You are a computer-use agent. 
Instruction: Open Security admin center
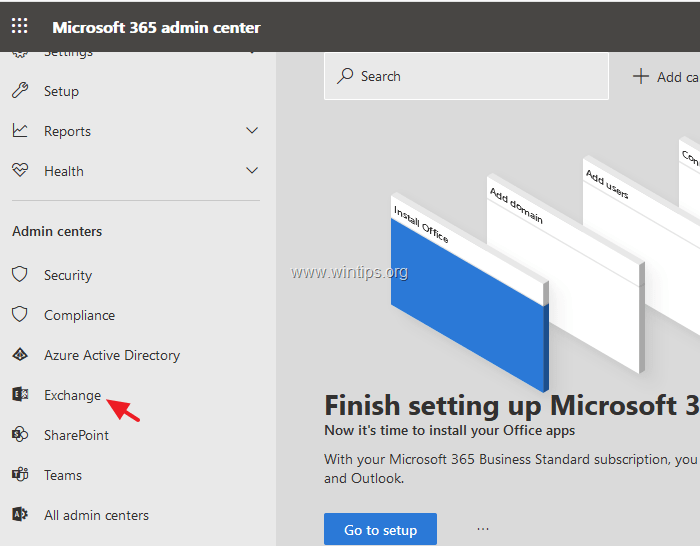[x=68, y=275]
